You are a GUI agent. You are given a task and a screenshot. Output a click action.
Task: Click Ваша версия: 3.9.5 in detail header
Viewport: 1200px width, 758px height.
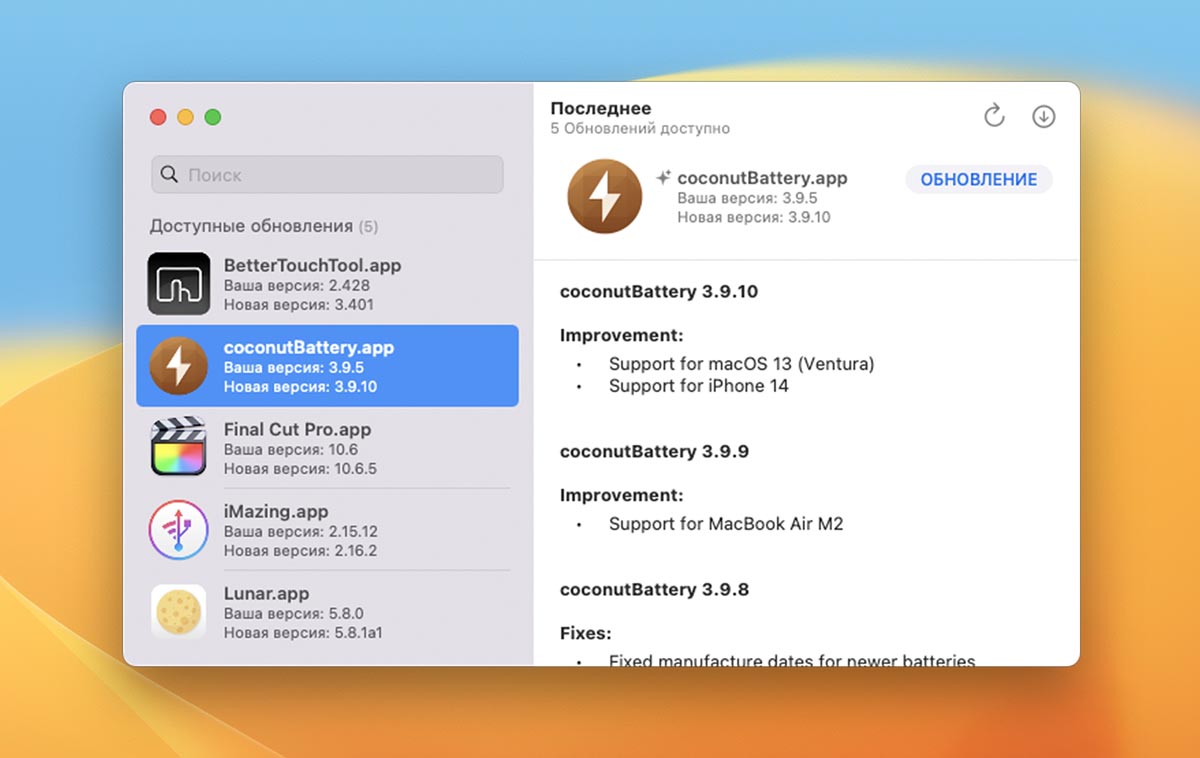click(x=747, y=198)
